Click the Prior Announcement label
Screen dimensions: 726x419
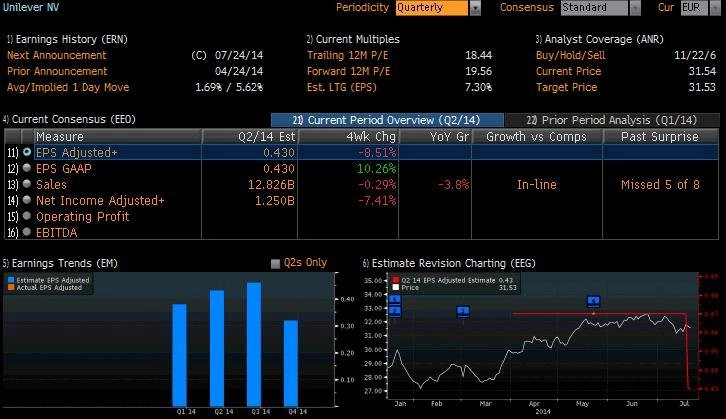(x=57, y=71)
